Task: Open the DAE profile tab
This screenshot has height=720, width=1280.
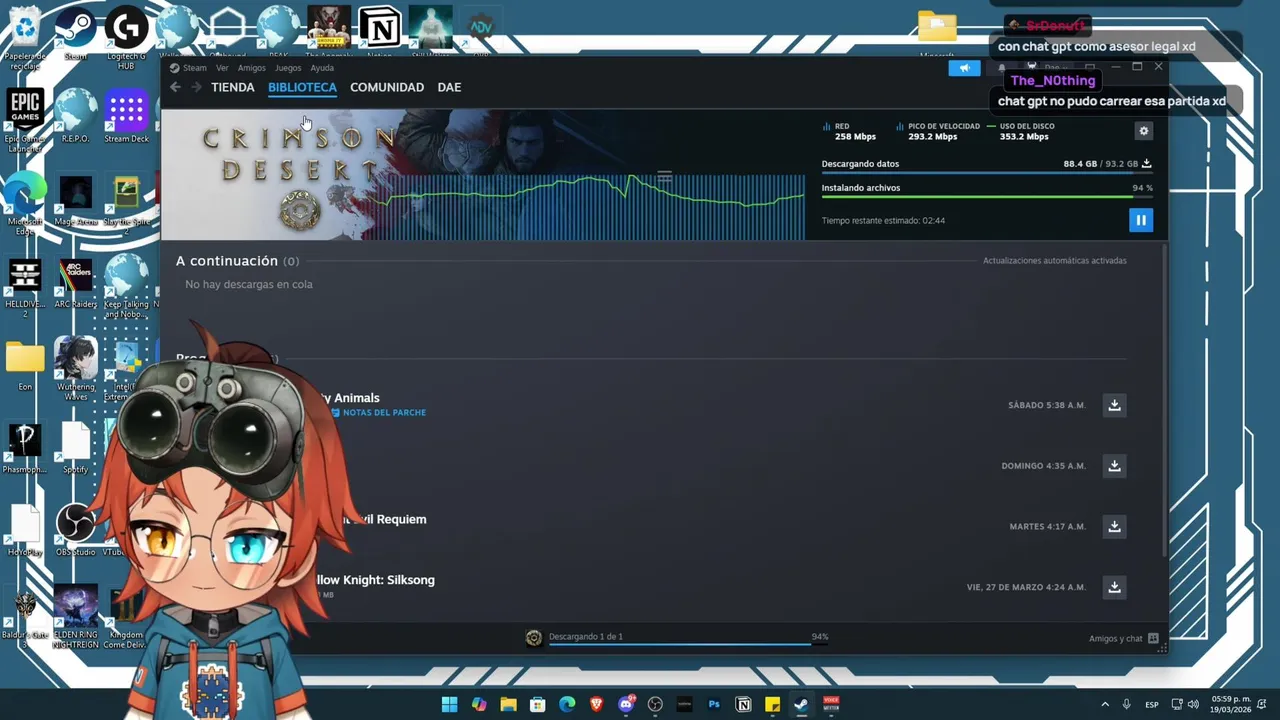Action: pos(449,87)
